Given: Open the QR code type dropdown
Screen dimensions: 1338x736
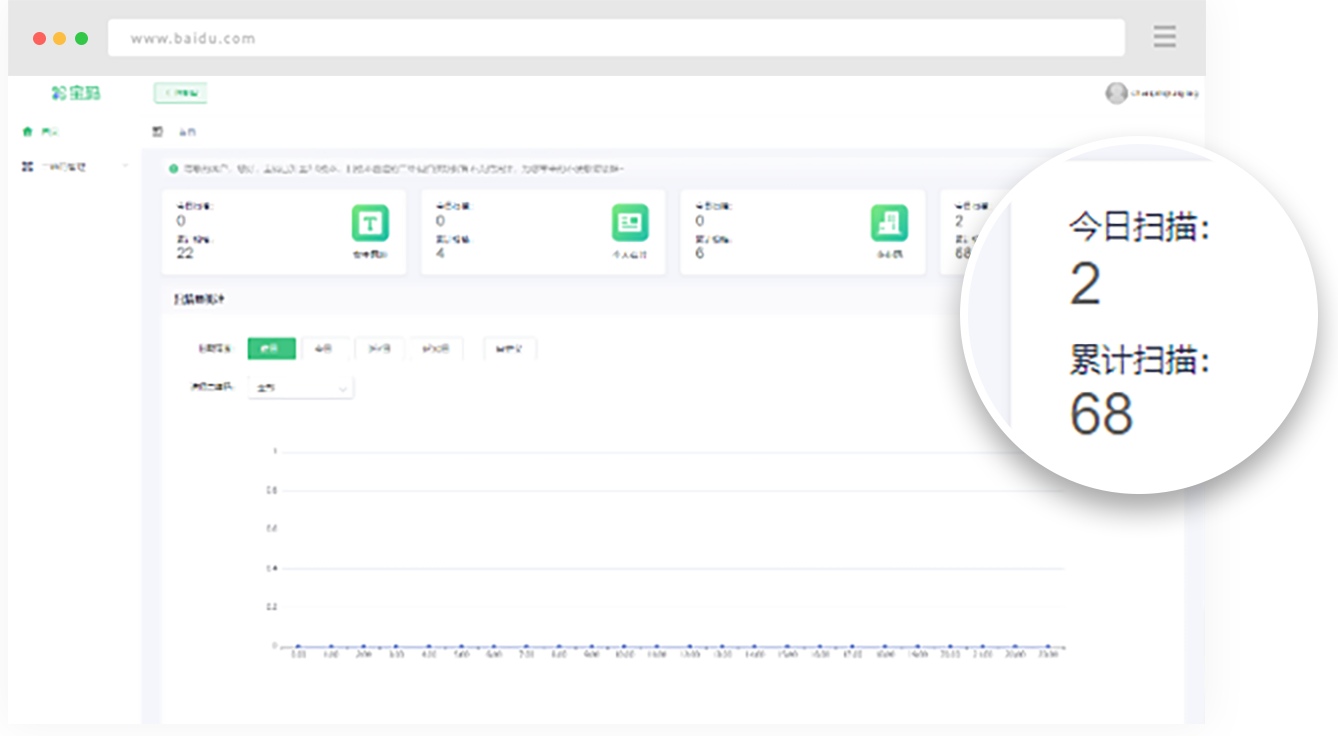Looking at the screenshot, I should (x=300, y=387).
